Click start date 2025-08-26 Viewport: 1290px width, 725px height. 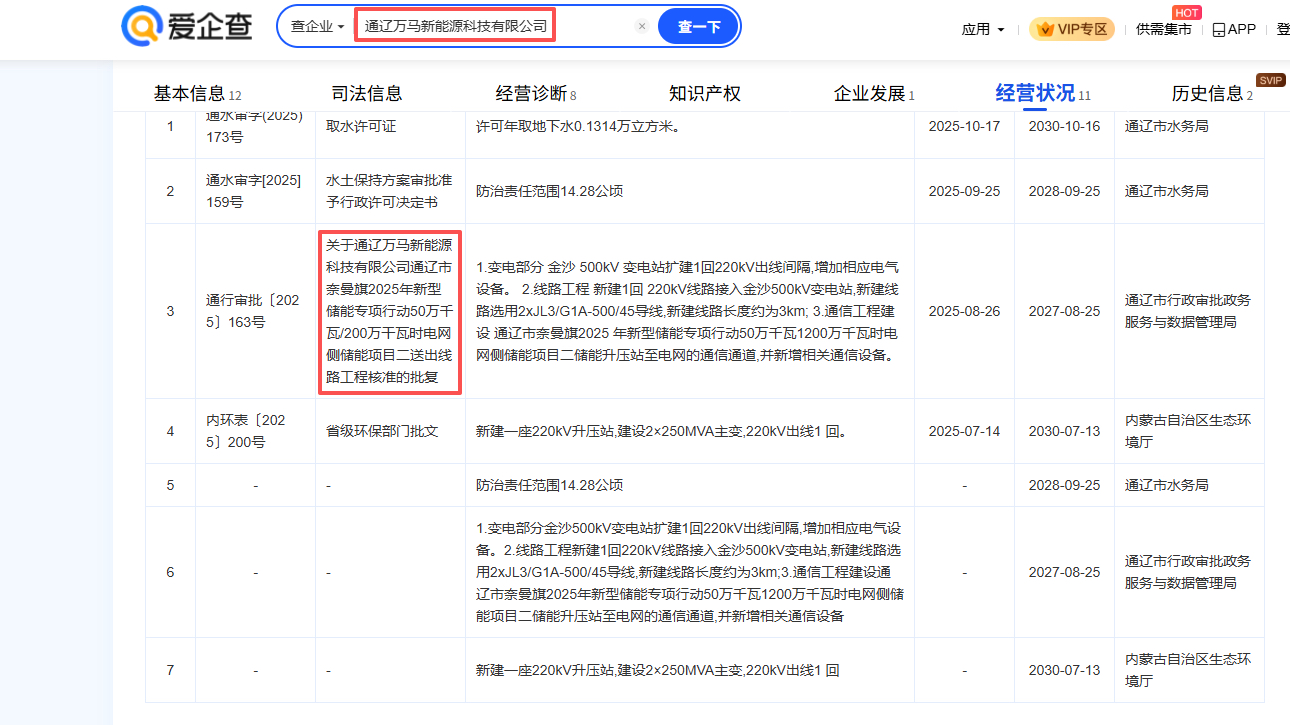pyautogui.click(x=964, y=311)
